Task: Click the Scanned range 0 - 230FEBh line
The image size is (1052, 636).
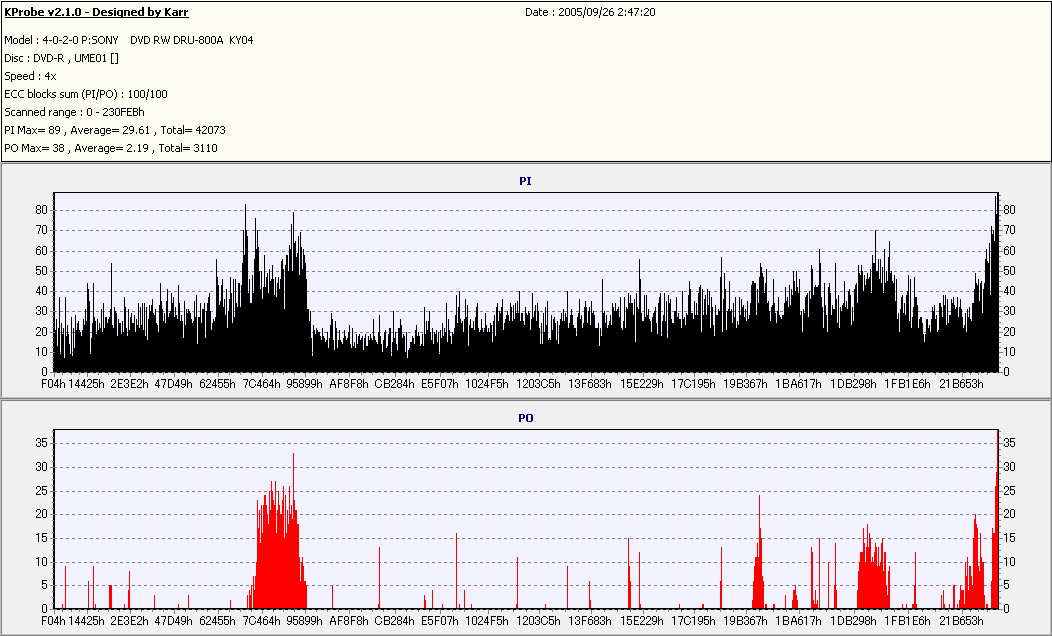Action: (74, 113)
